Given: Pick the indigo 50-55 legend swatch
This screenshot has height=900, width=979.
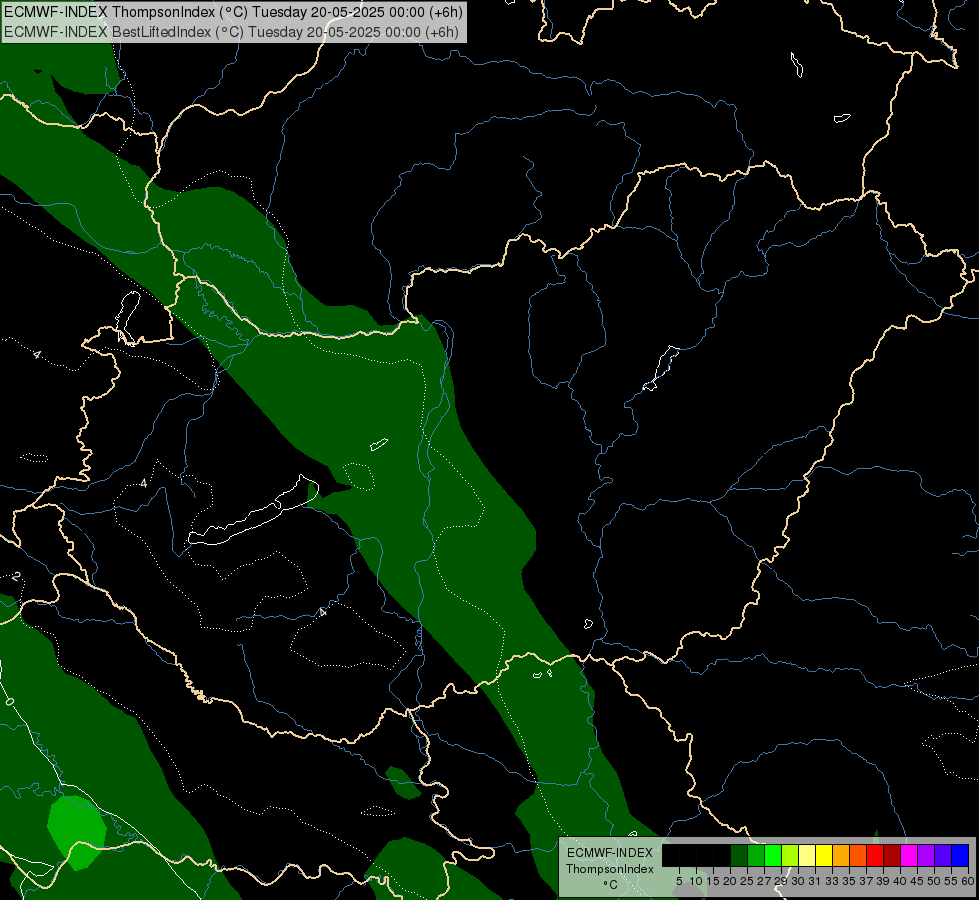Looking at the screenshot, I should tap(943, 855).
